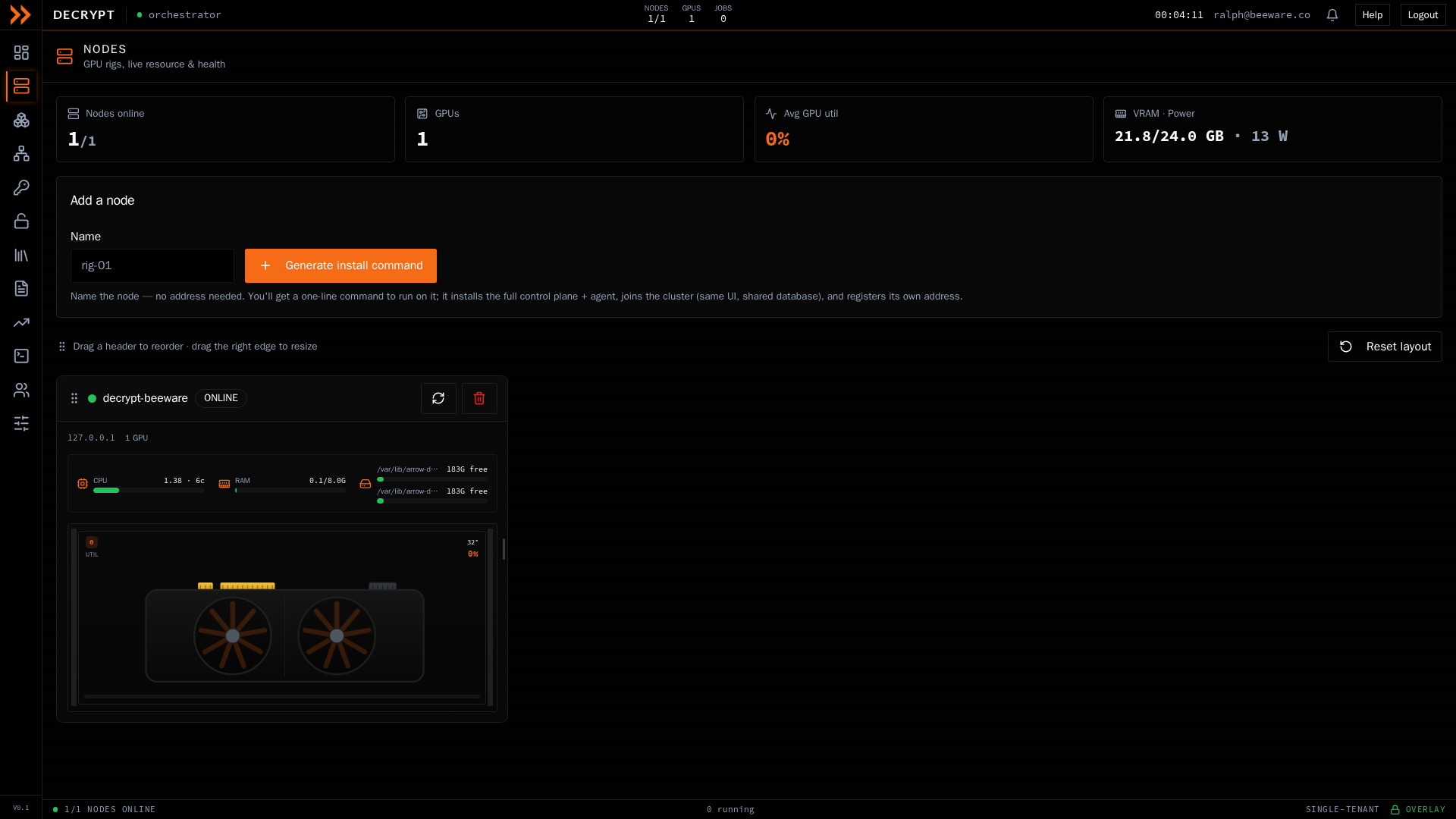1456x819 pixels.
Task: Click the GPU 0 index badge
Action: (92, 542)
